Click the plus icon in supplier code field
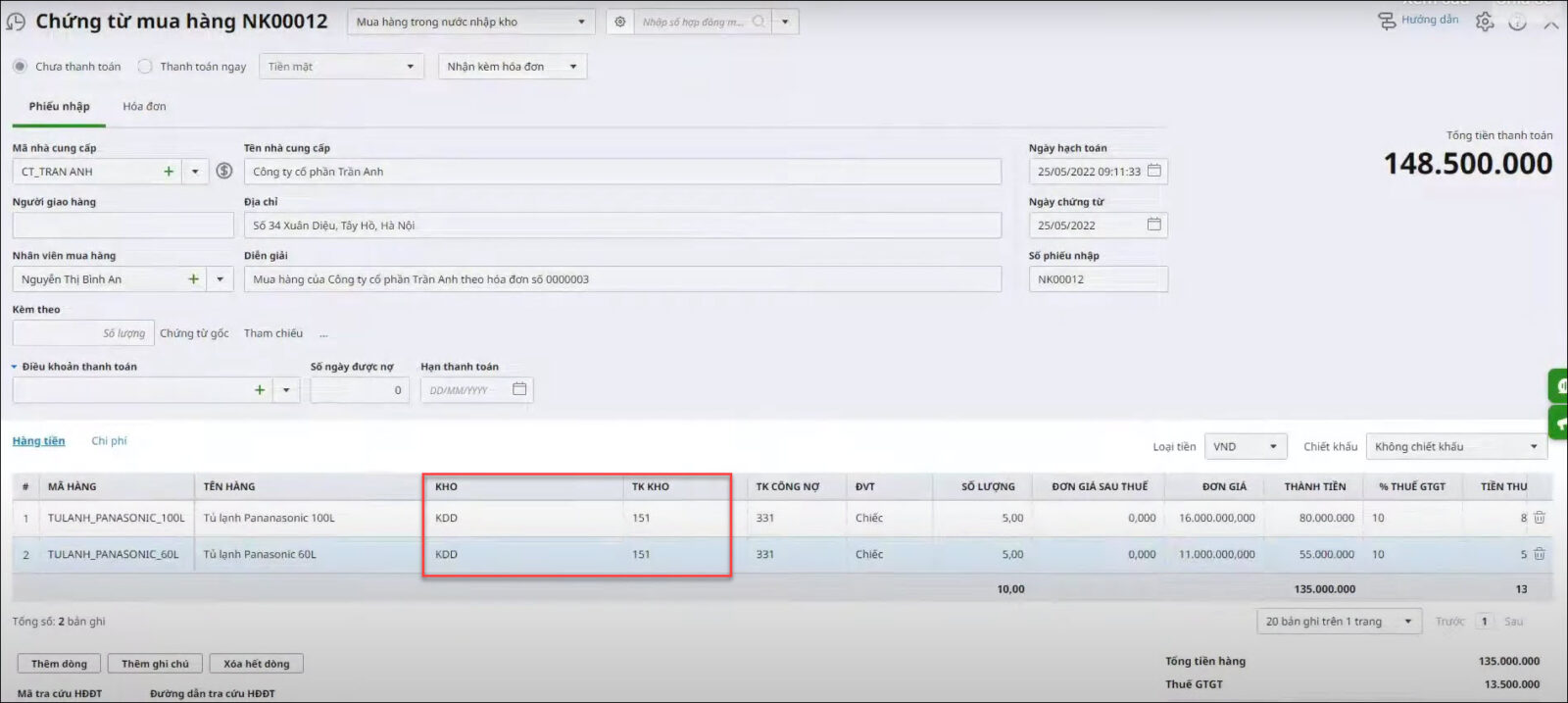Image resolution: width=1568 pixels, height=703 pixels. coord(169,172)
